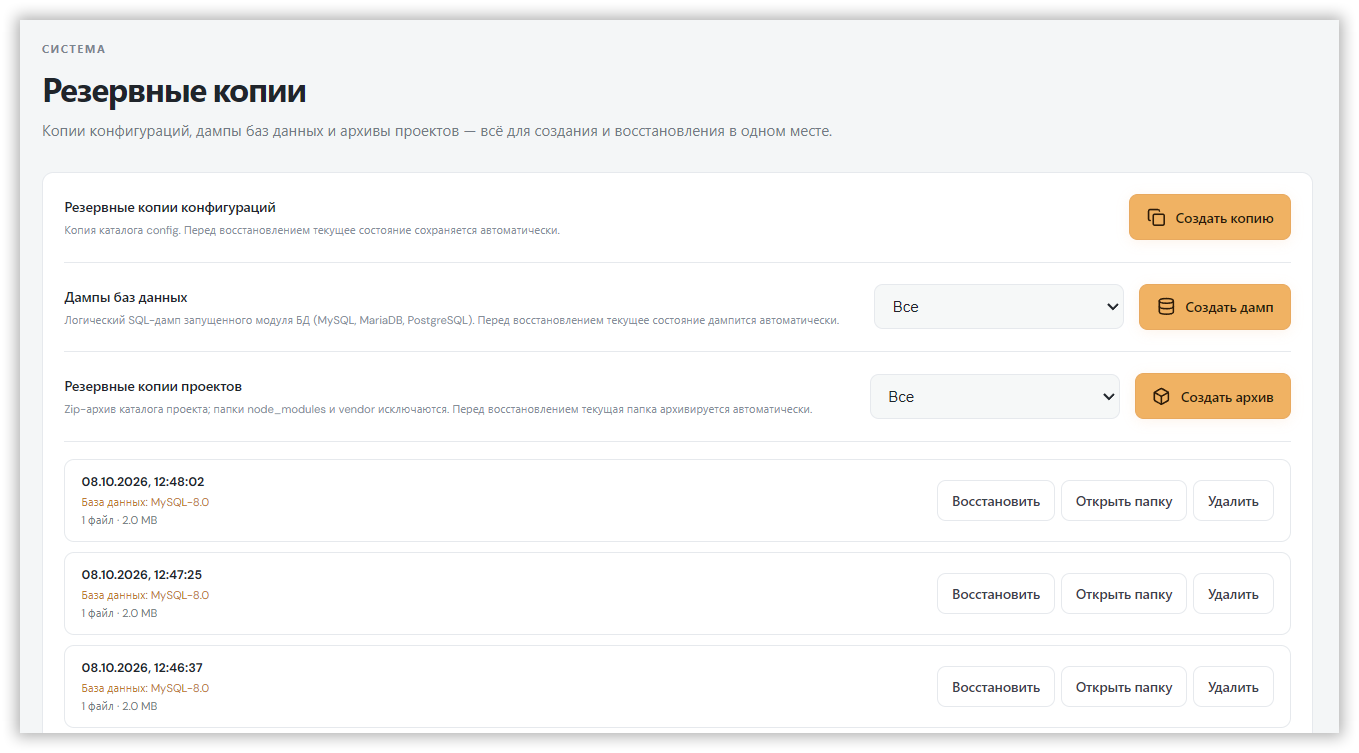Click the database icon in Создать дамп
This screenshot has width=1359, height=753.
[1166, 307]
